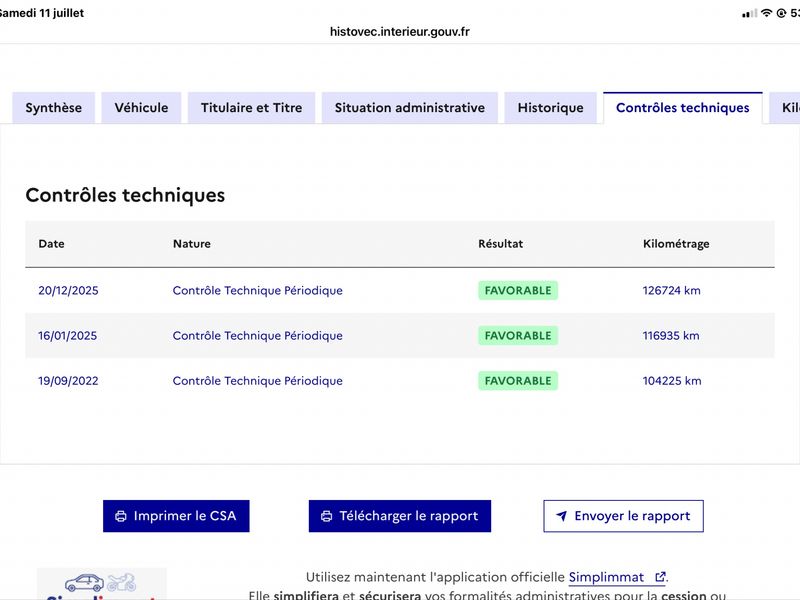This screenshot has height=600, width=800.
Task: Select the 116935 km mileage value
Action: click(671, 336)
